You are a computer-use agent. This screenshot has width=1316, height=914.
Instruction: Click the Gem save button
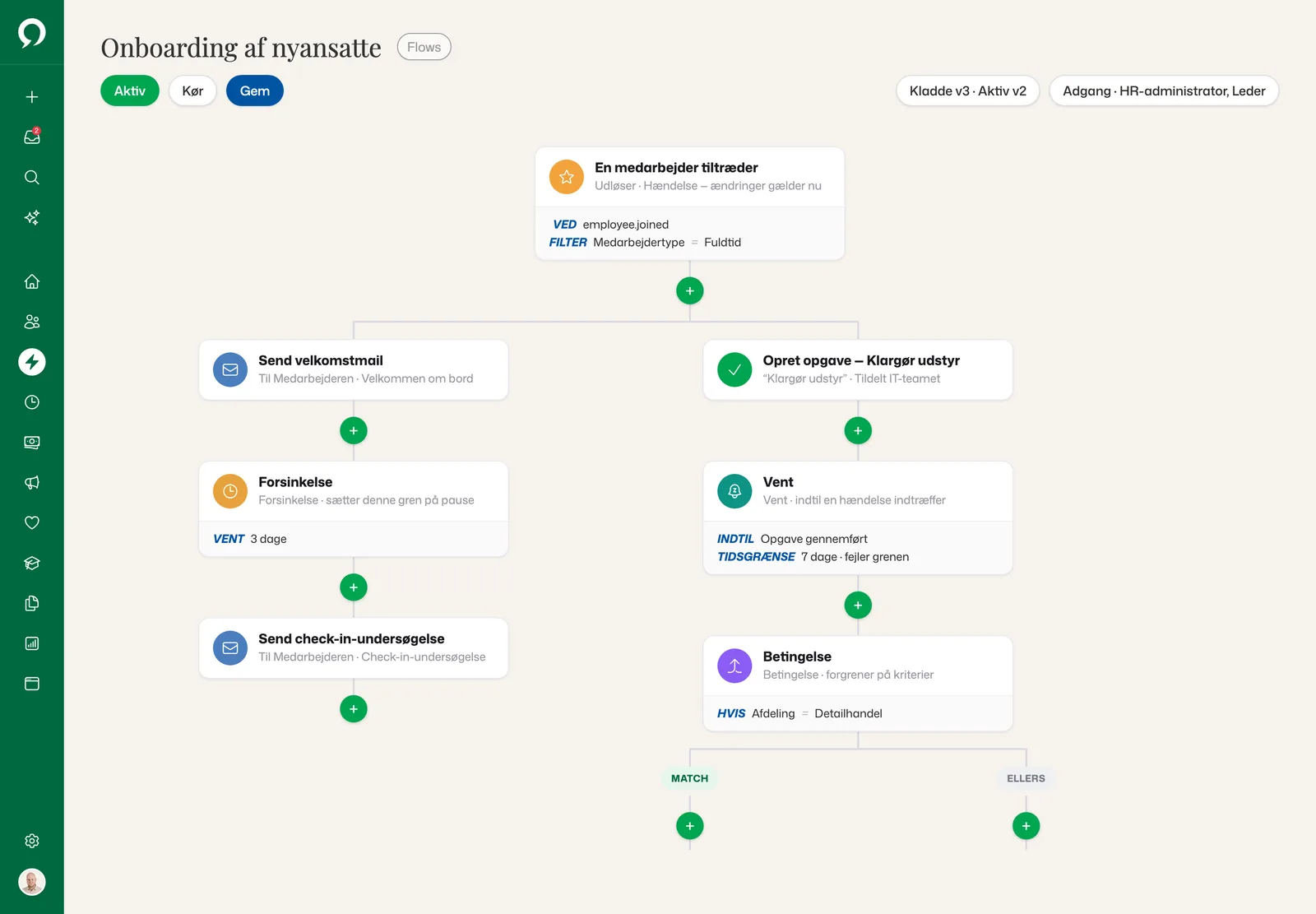click(x=255, y=90)
